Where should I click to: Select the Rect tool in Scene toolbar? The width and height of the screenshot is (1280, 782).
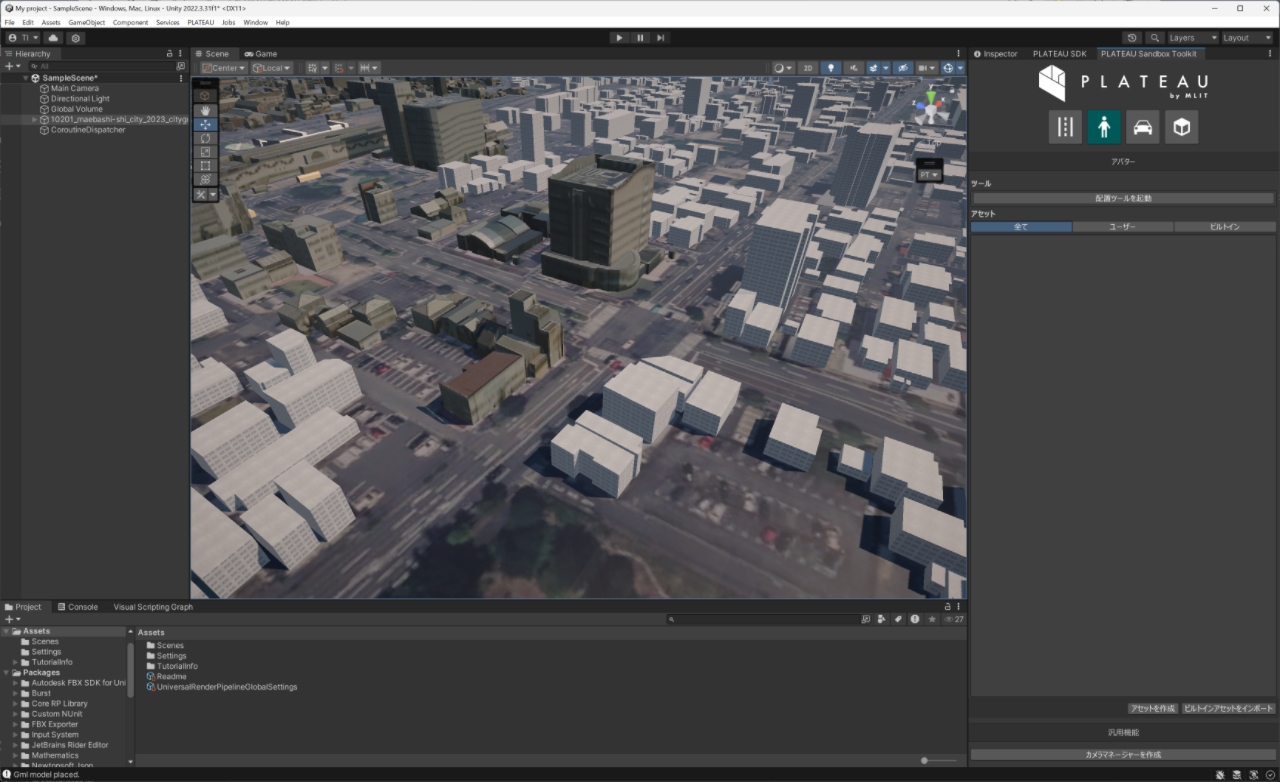pyautogui.click(x=205, y=166)
